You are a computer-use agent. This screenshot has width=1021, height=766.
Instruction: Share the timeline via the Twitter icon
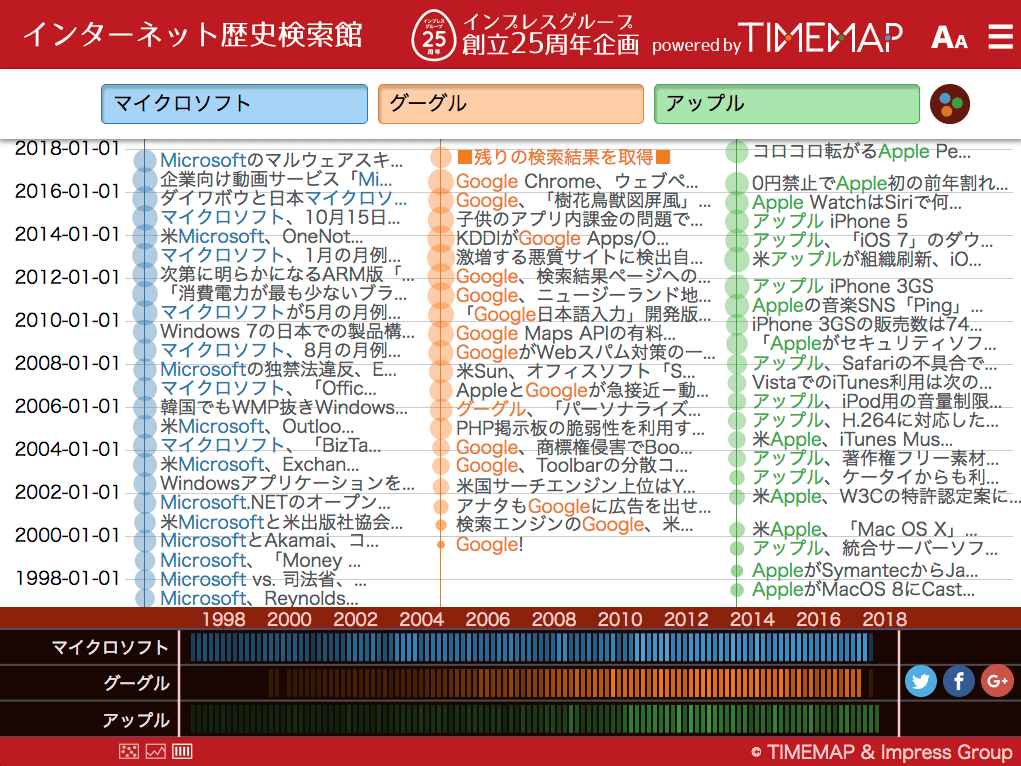[x=920, y=681]
